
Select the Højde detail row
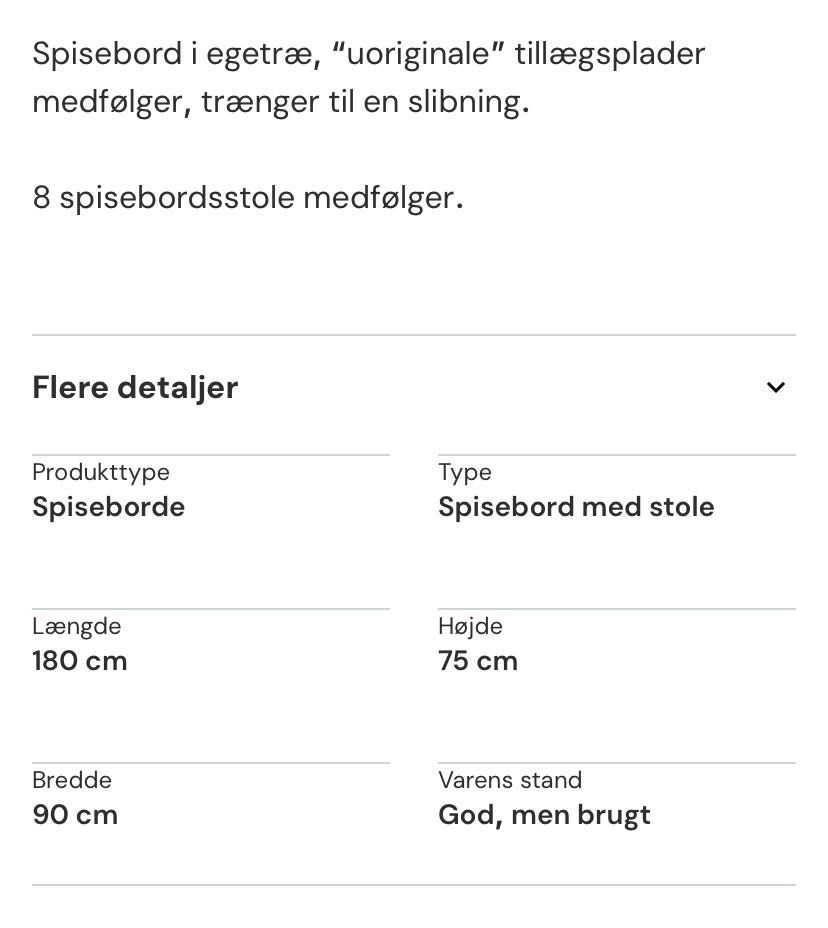click(470, 626)
